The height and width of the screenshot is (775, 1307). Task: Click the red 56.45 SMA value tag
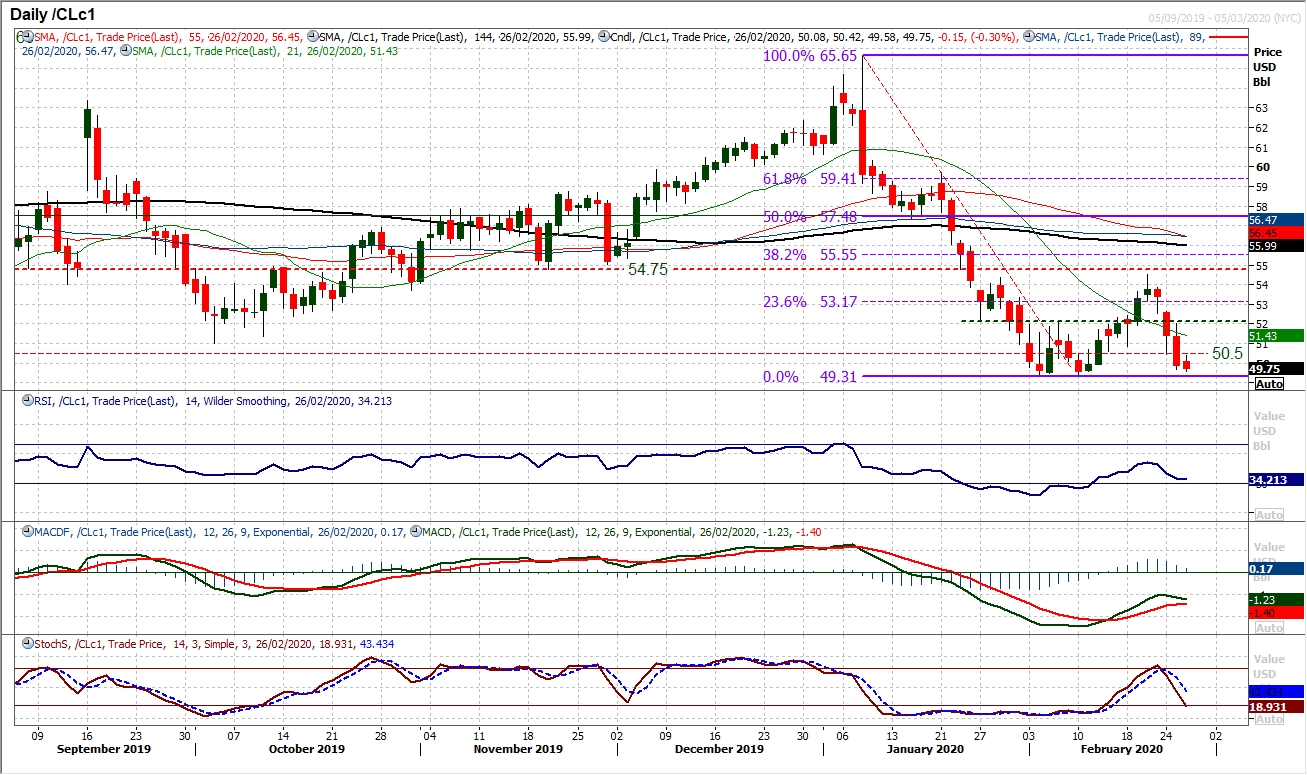1276,232
